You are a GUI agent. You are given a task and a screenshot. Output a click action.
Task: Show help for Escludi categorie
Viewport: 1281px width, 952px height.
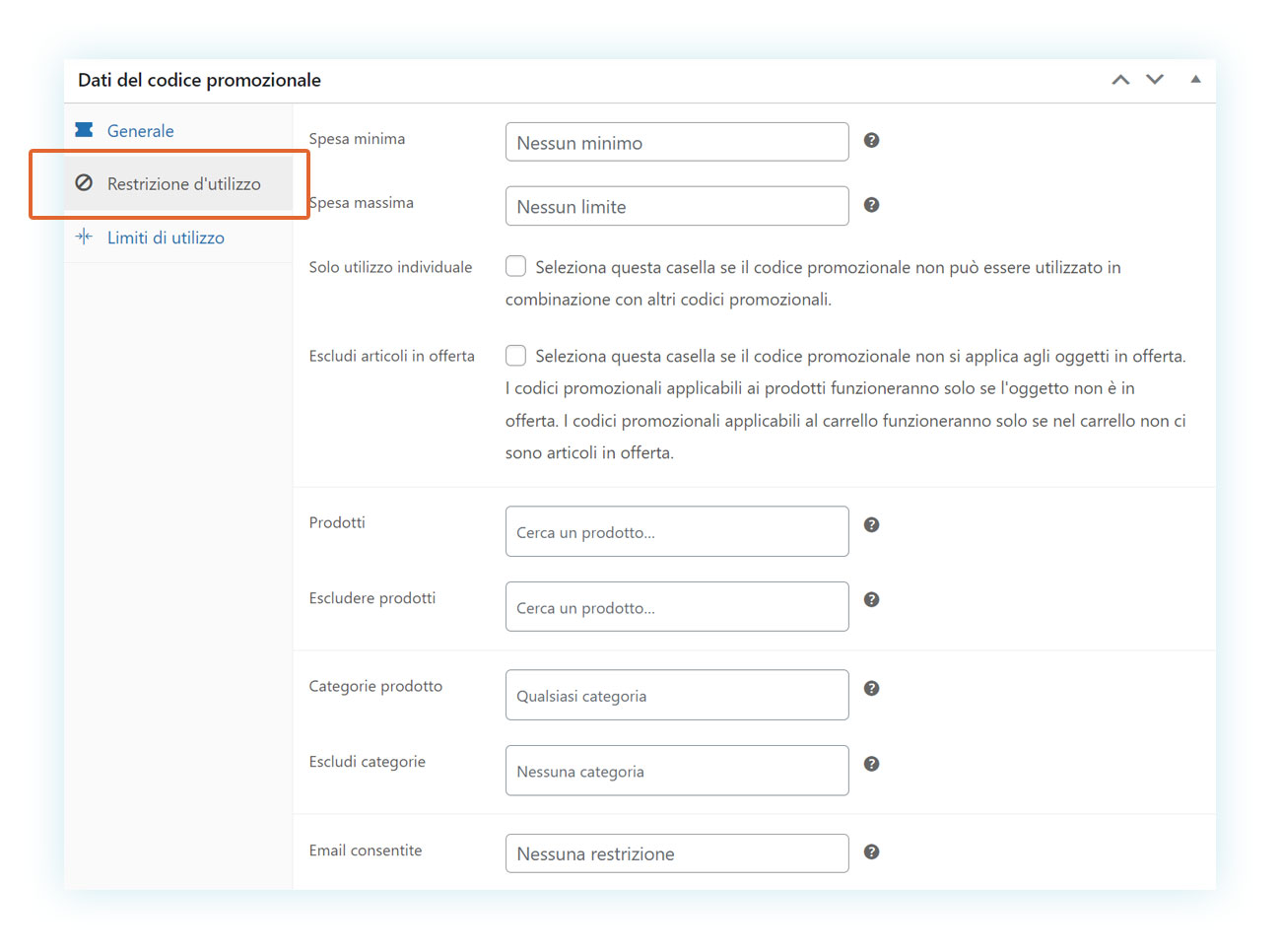(x=871, y=764)
